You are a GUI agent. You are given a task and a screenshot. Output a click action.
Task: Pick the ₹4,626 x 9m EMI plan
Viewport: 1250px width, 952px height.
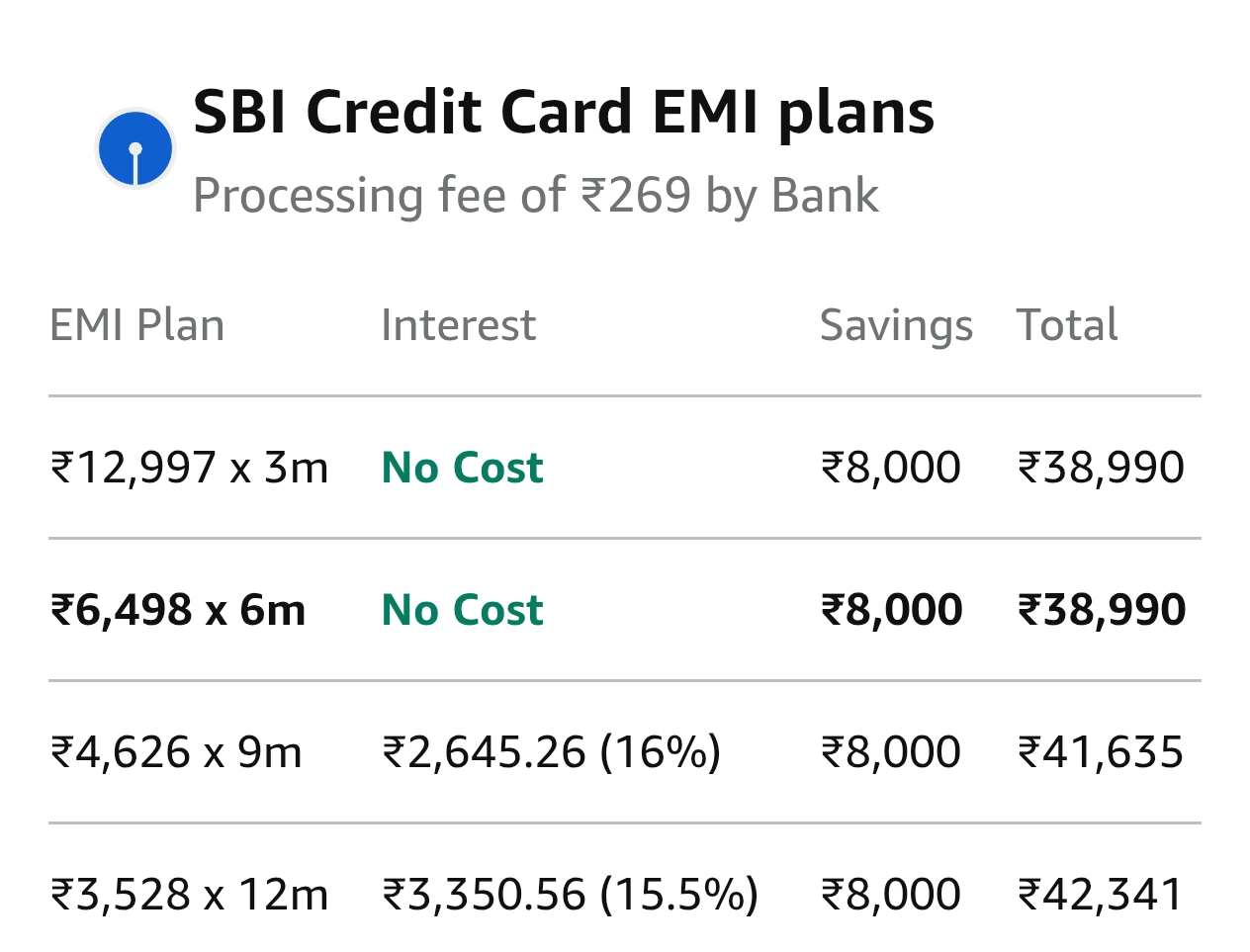click(176, 752)
